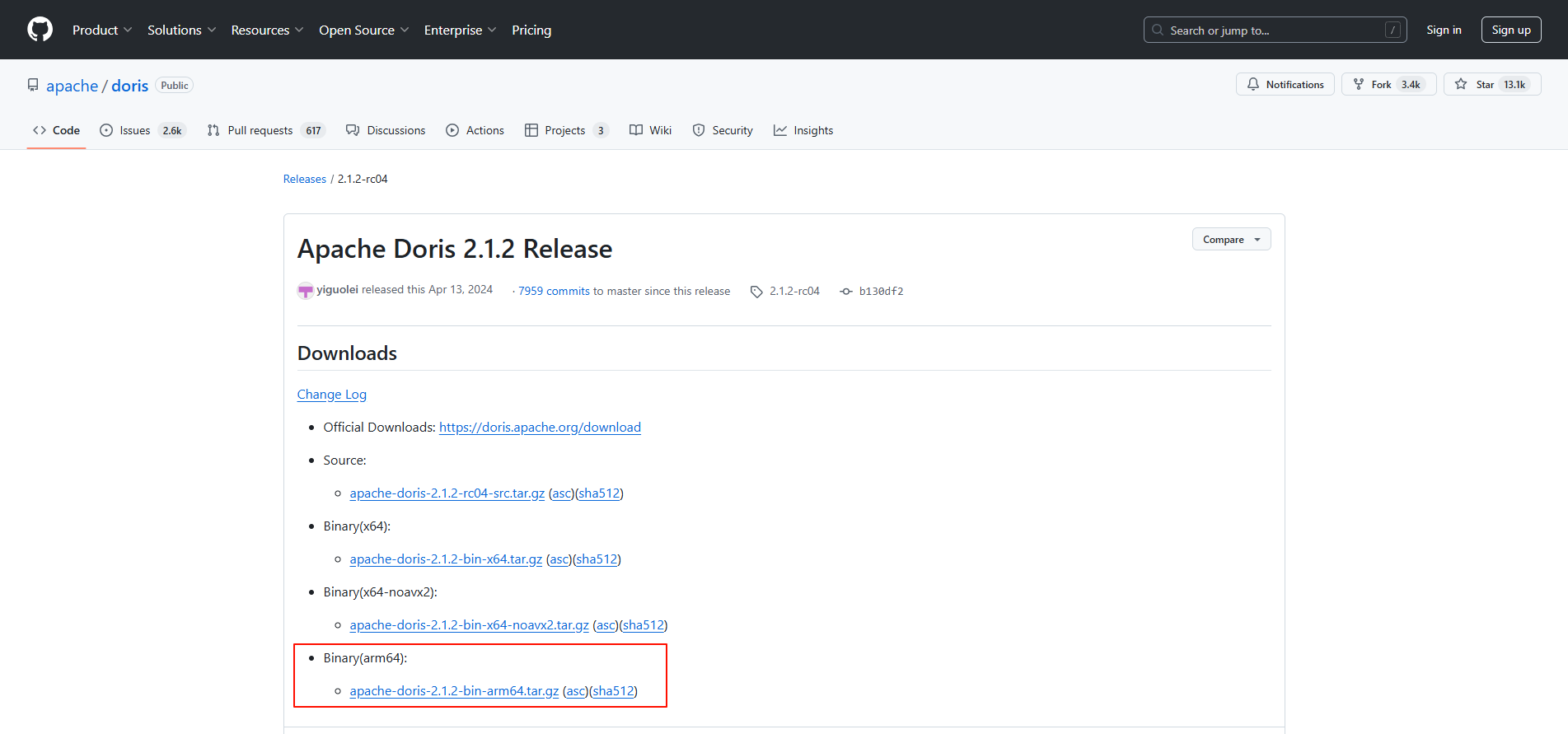Open the Insights tab
Image resolution: width=1568 pixels, height=734 pixels.
803,130
